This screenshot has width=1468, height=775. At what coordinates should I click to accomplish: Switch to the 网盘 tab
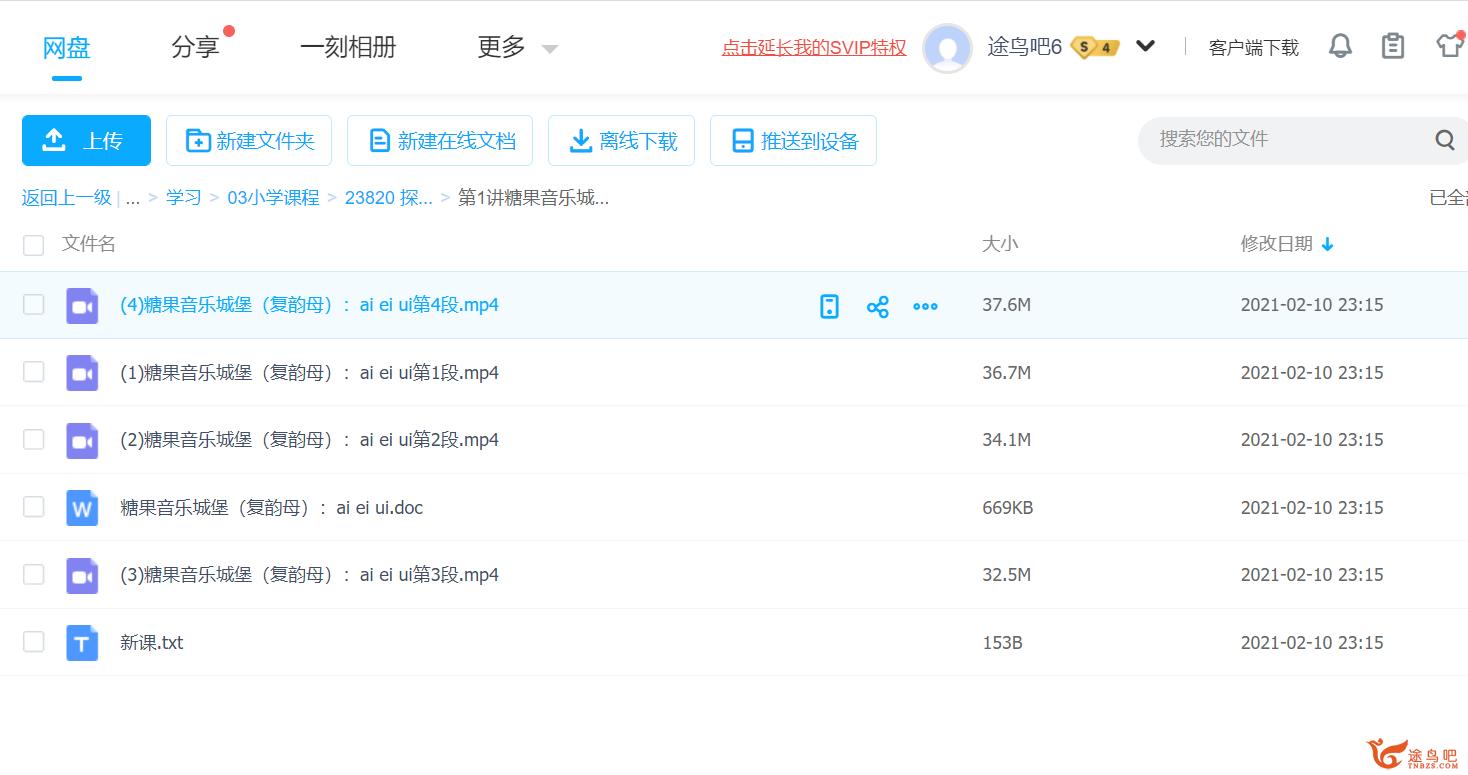[67, 47]
